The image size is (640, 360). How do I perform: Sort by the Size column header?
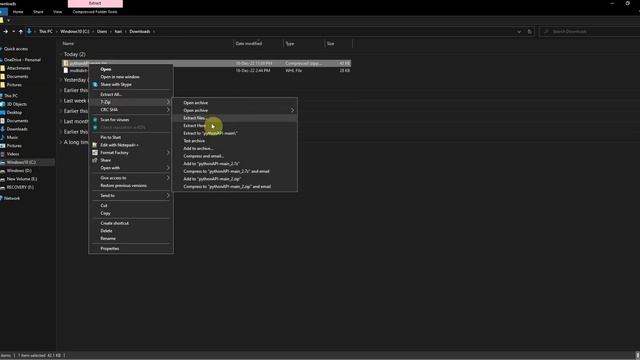[338, 44]
